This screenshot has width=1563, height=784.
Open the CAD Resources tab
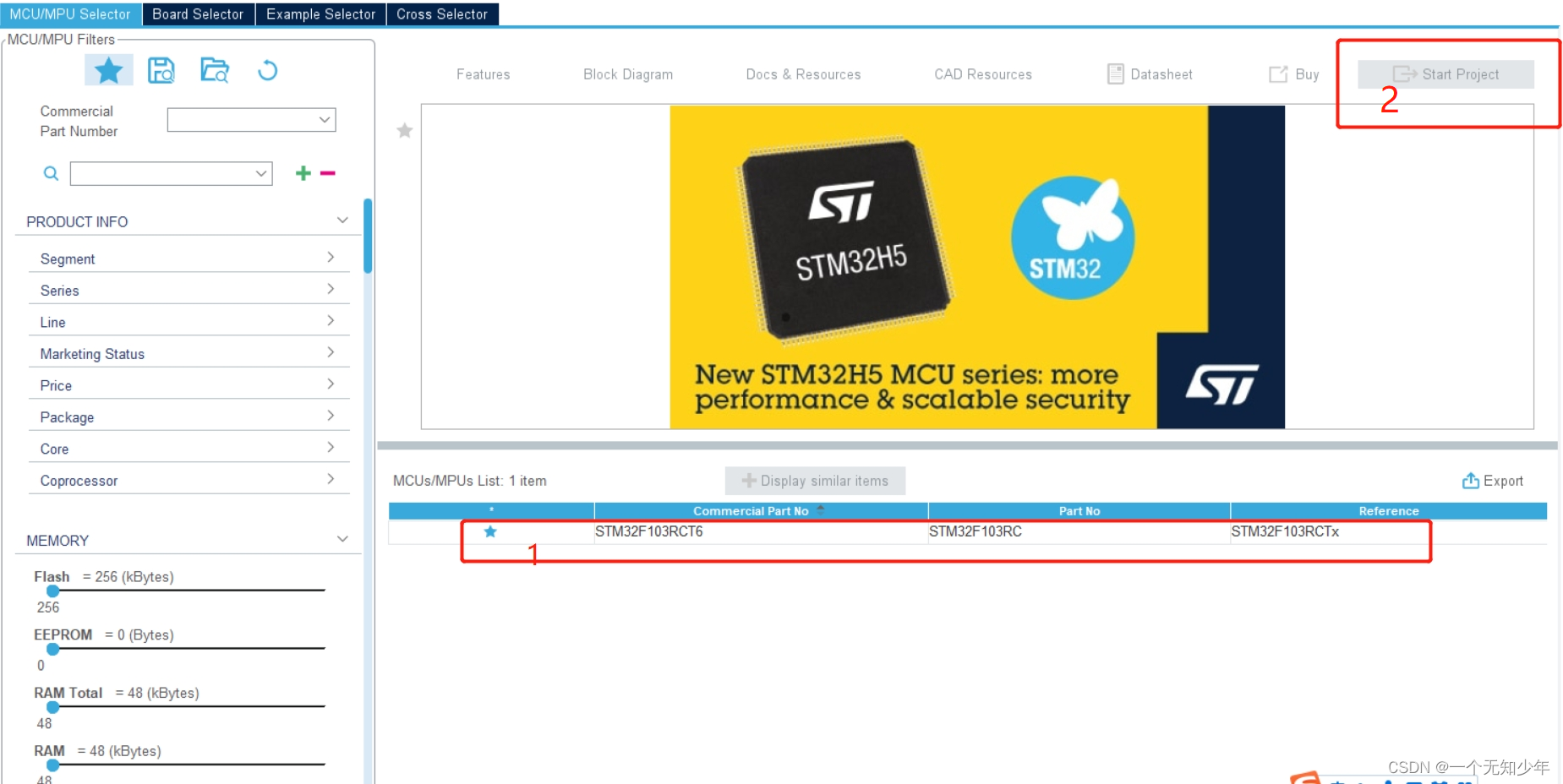point(983,74)
